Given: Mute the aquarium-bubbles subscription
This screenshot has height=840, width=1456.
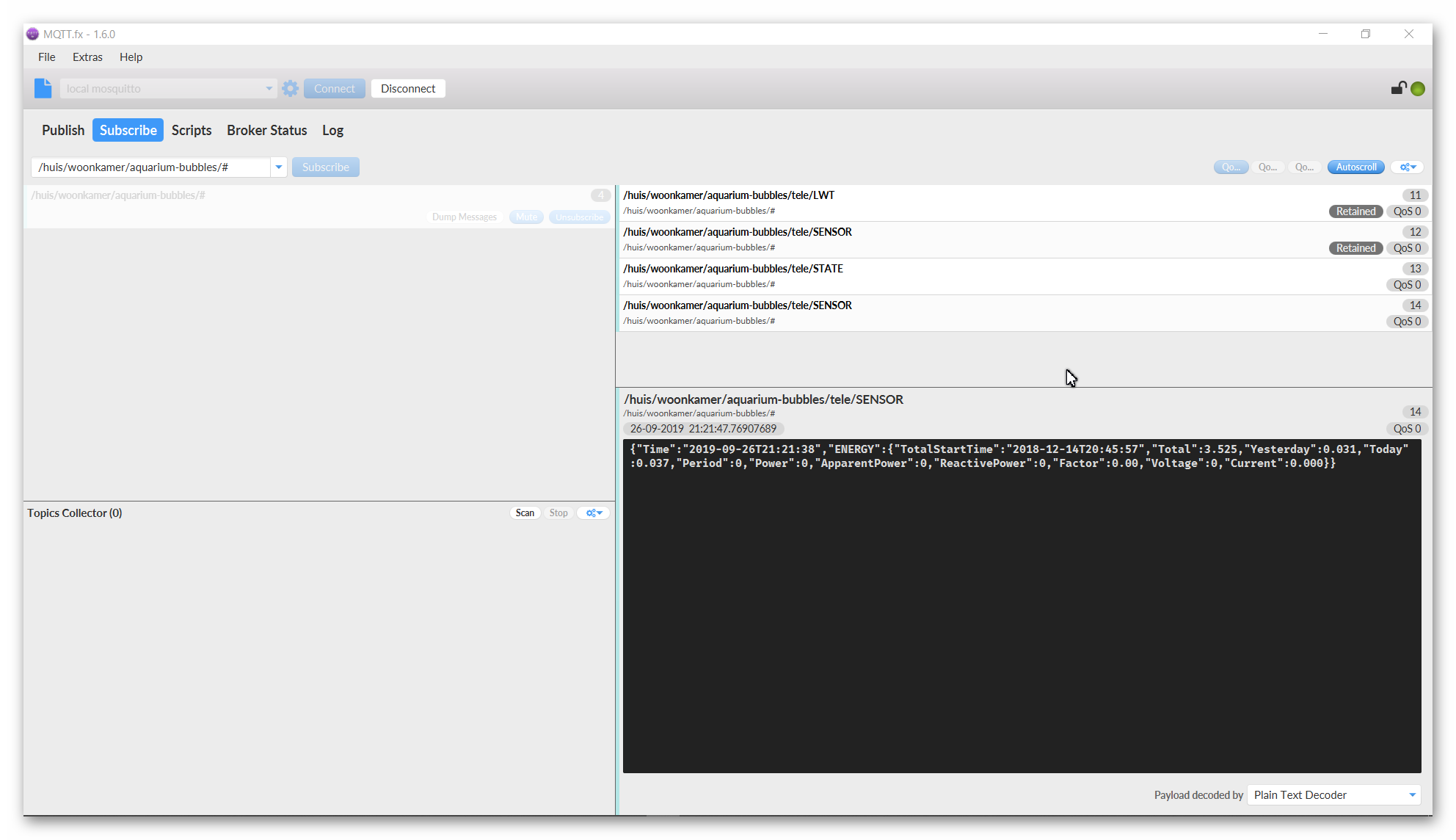Looking at the screenshot, I should [x=525, y=217].
